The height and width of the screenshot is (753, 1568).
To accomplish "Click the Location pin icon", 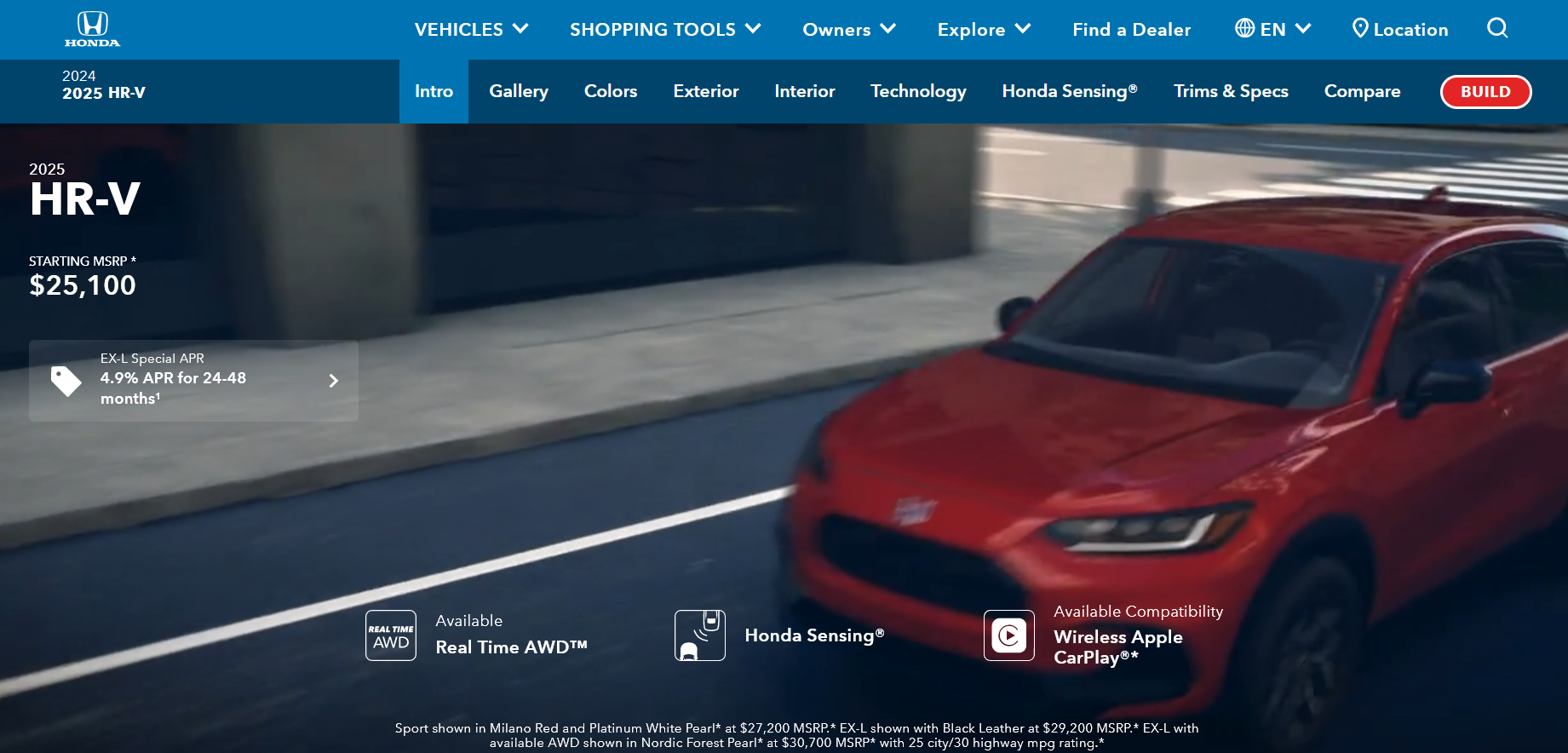I will click(x=1360, y=28).
